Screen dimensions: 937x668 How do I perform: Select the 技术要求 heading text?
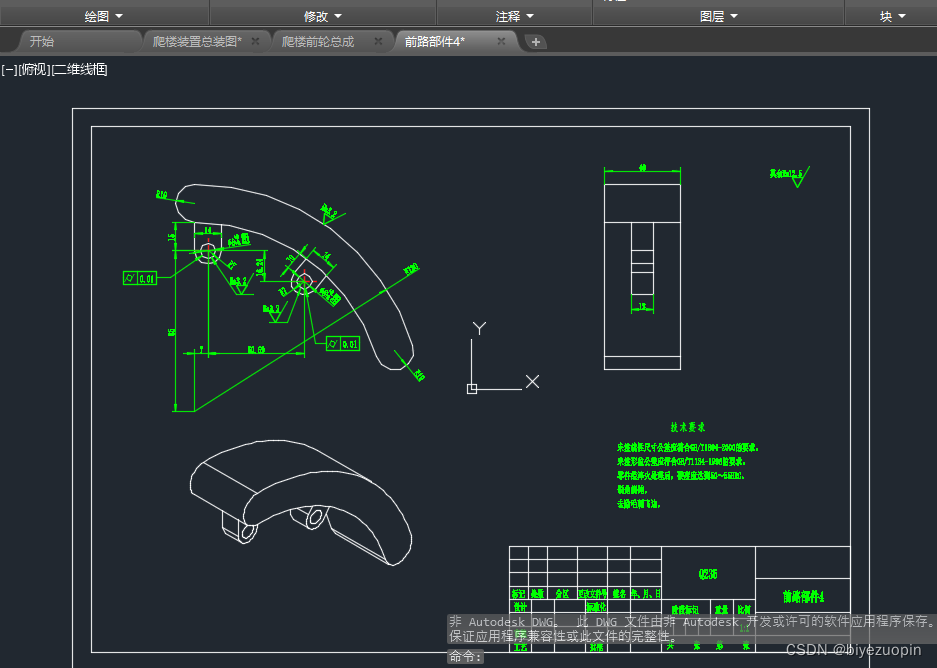coord(687,427)
